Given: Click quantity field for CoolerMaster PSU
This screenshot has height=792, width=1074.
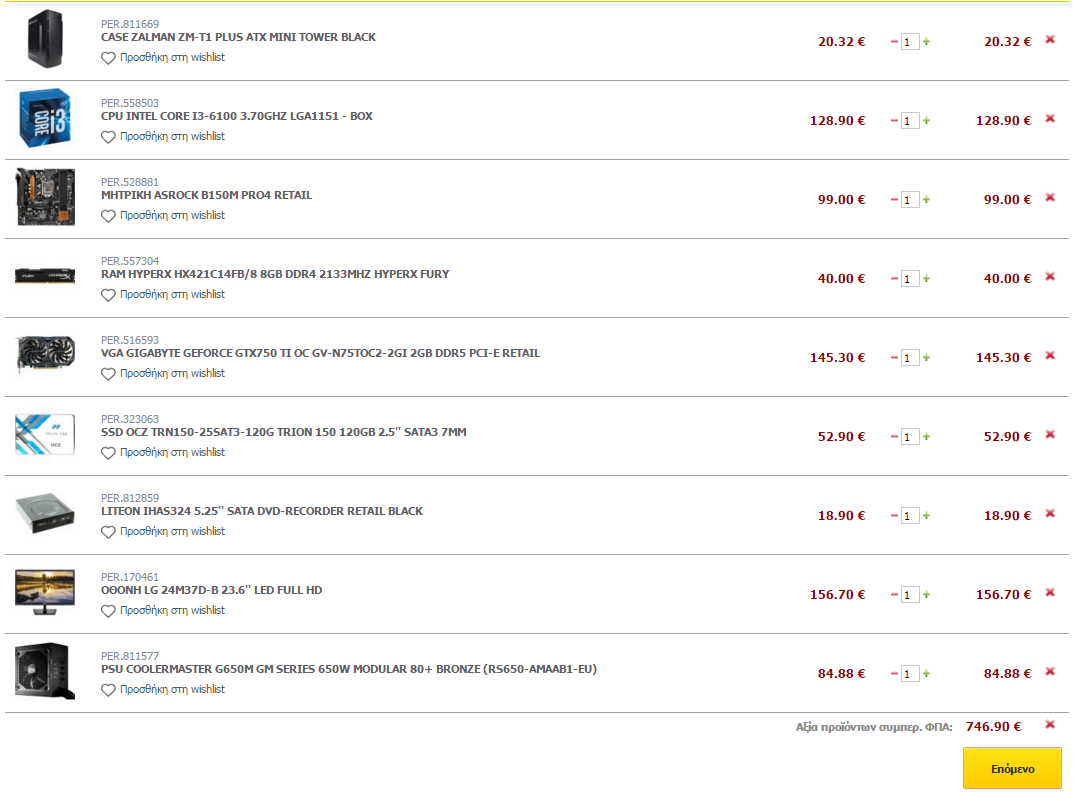Looking at the screenshot, I should click(910, 674).
